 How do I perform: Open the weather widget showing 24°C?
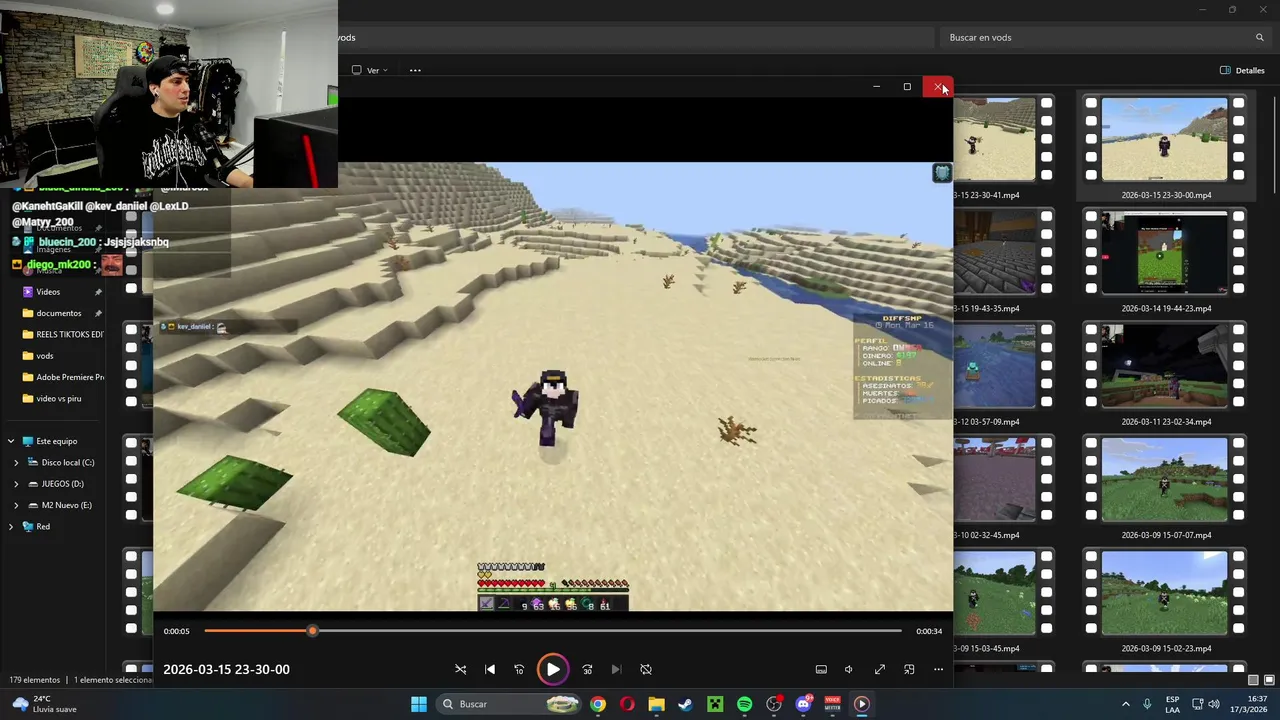40,704
